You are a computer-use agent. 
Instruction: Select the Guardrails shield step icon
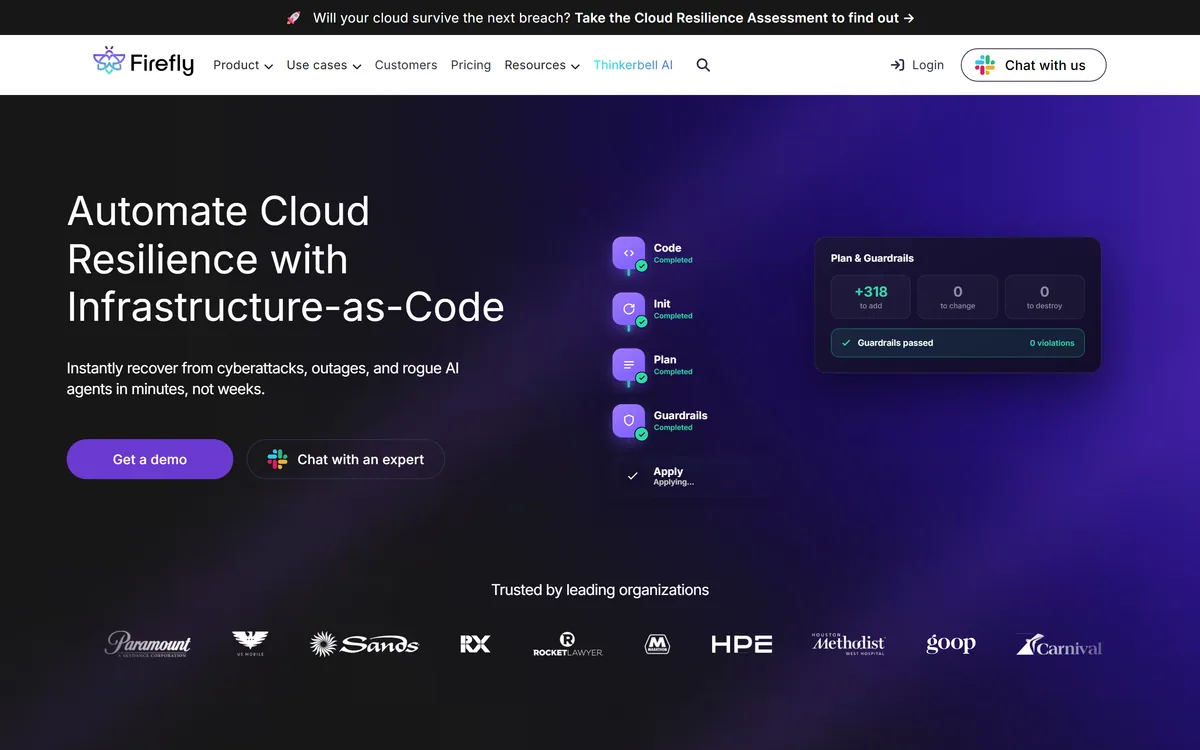[x=629, y=421]
